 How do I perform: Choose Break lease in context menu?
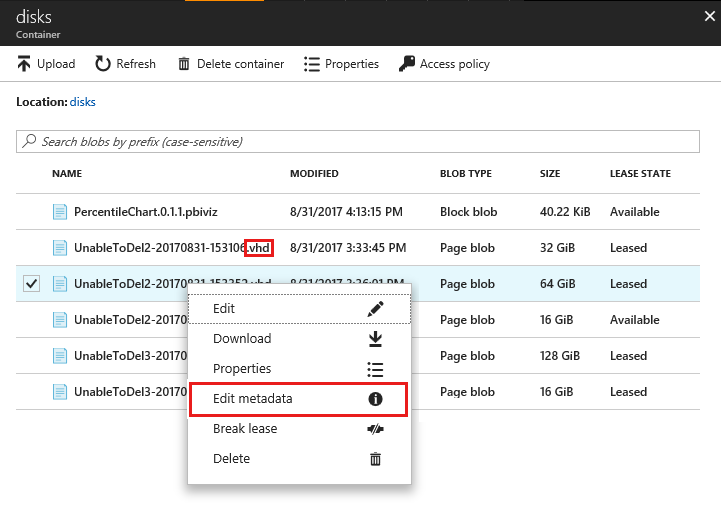pyautogui.click(x=245, y=429)
